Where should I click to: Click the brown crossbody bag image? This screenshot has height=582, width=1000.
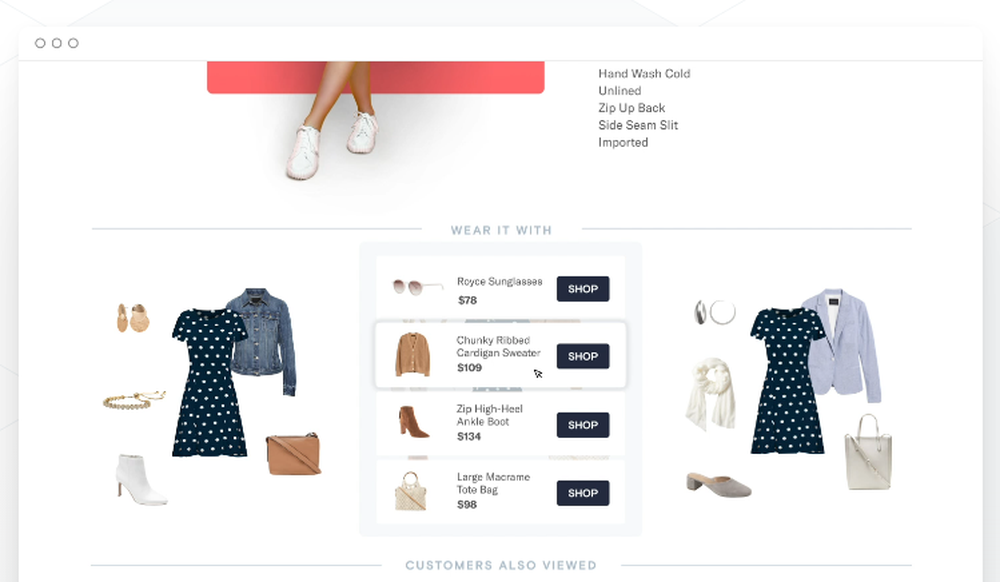293,454
